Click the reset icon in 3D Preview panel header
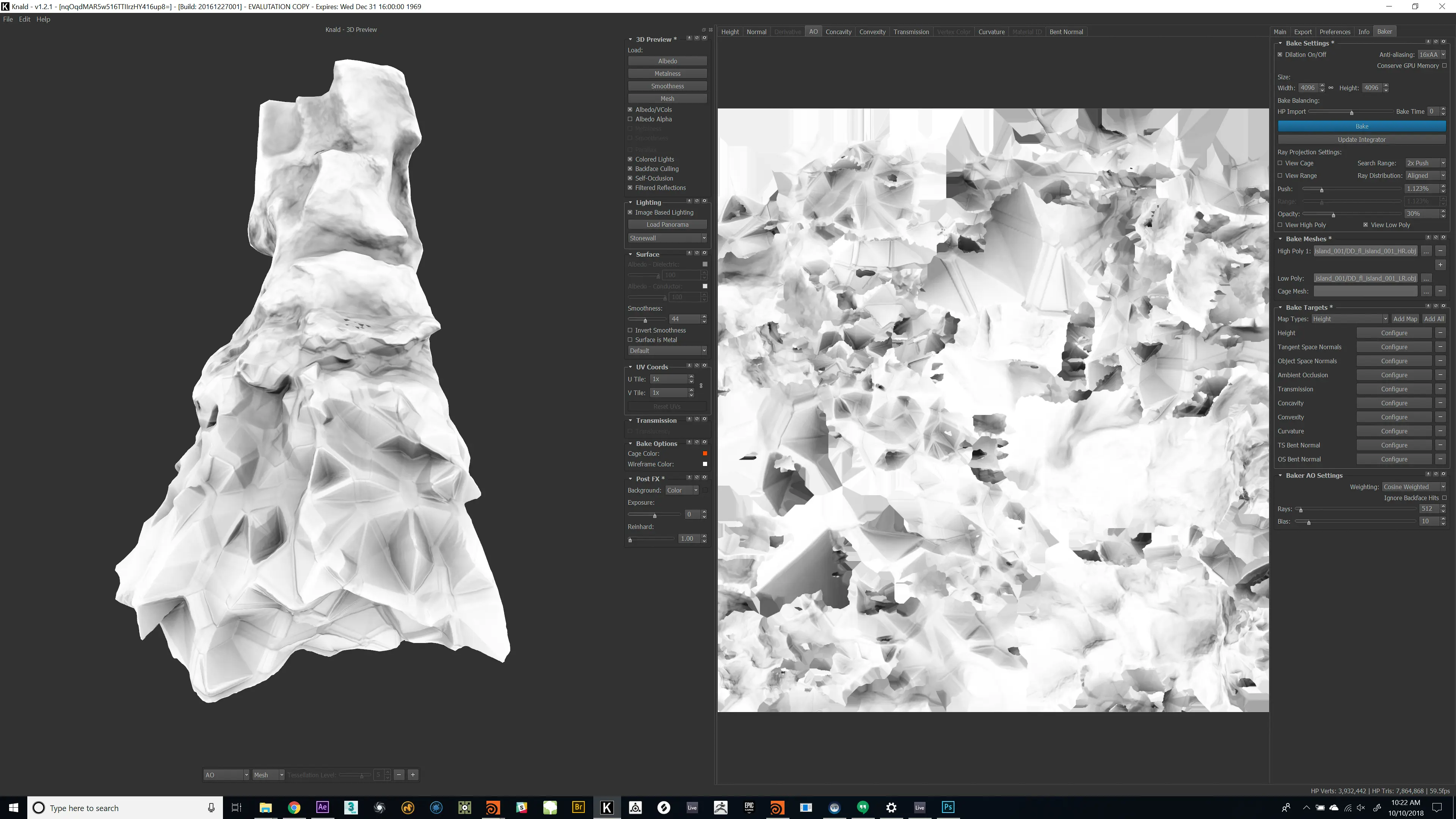Viewport: 1456px width, 819px height. (704, 38)
